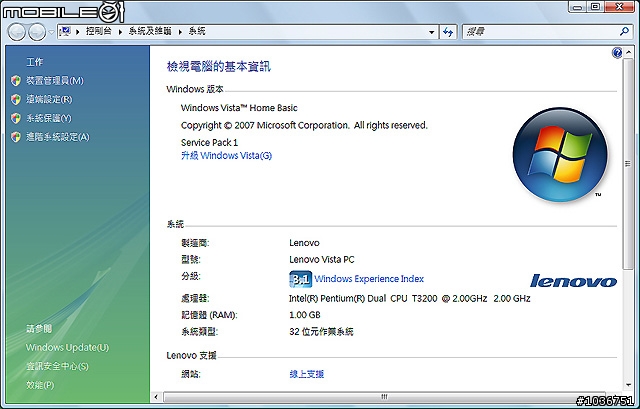The image size is (640, 409).
Task: Click the 3.1 experience score badge
Action: [x=300, y=279]
